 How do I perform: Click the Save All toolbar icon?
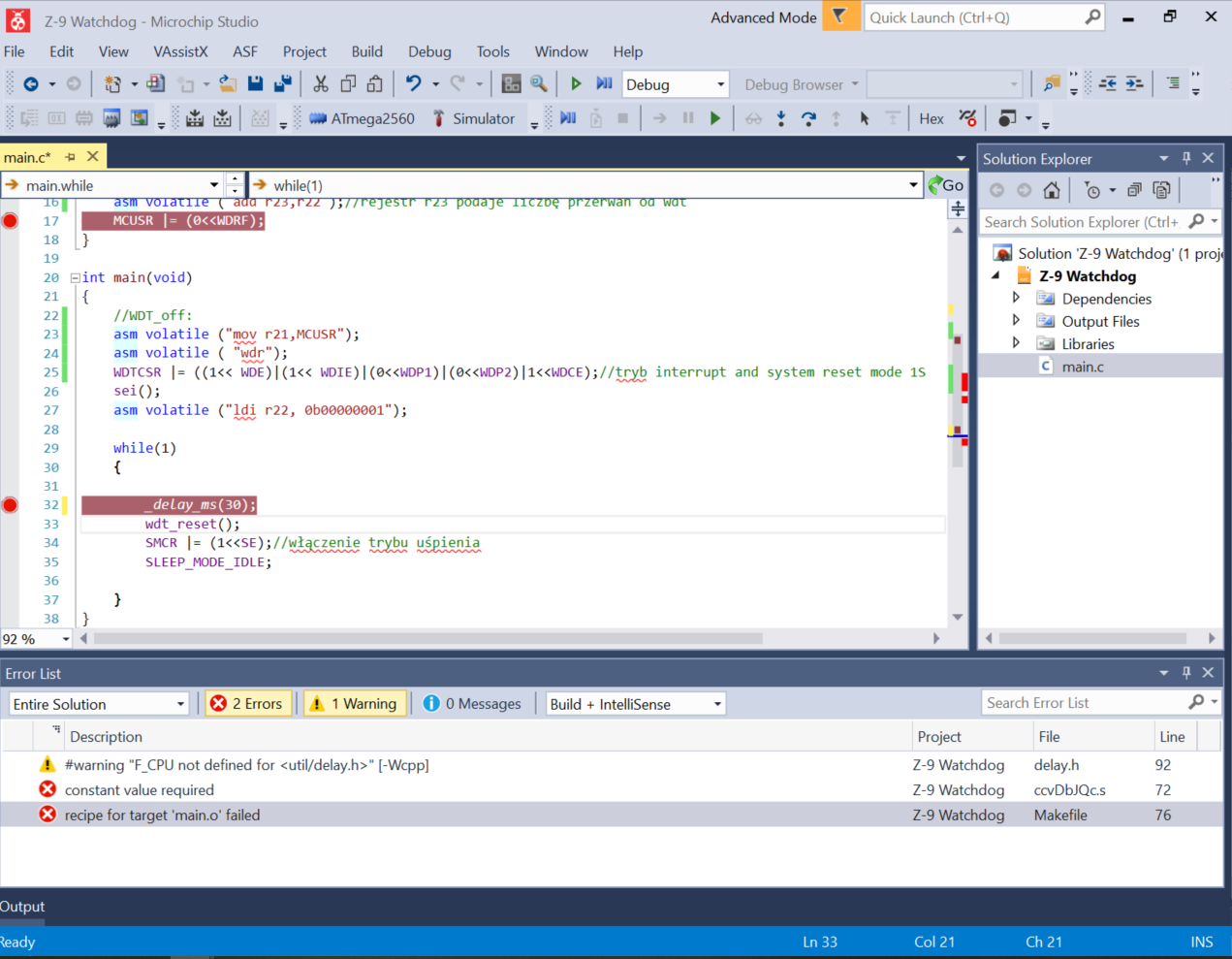[x=283, y=84]
